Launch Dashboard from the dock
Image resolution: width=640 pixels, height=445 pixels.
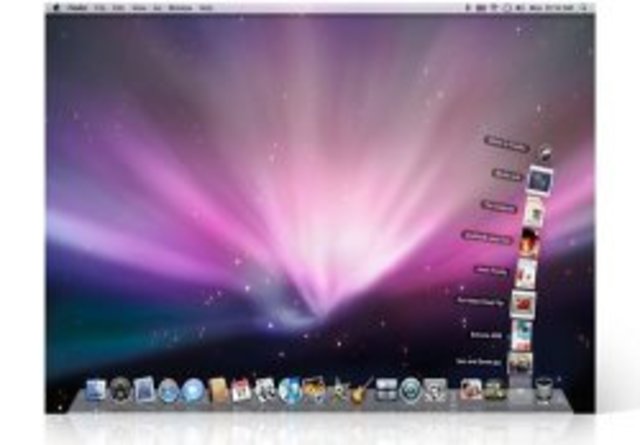pyautogui.click(x=120, y=389)
